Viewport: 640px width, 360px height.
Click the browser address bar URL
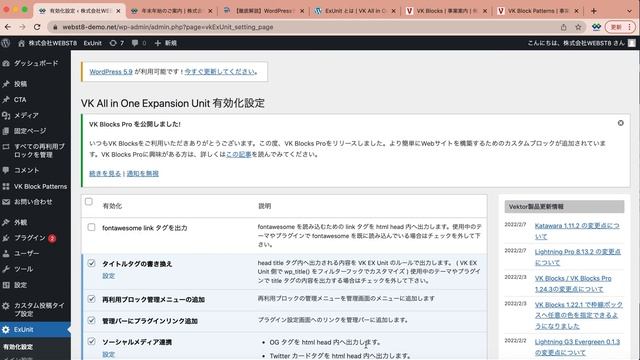tap(168, 27)
